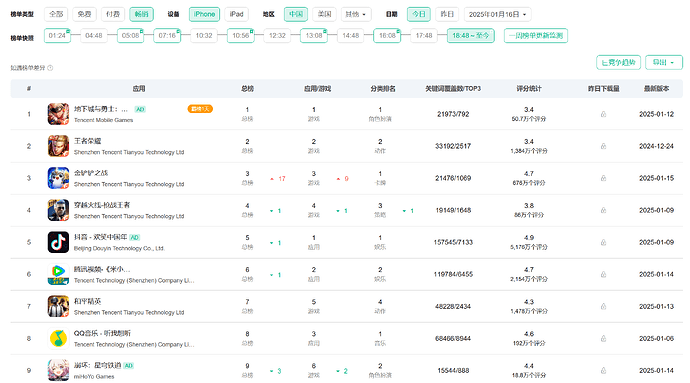Open the 穿越火线 app icon in row 4
Viewport: 690px width, 383px height.
pos(58,210)
